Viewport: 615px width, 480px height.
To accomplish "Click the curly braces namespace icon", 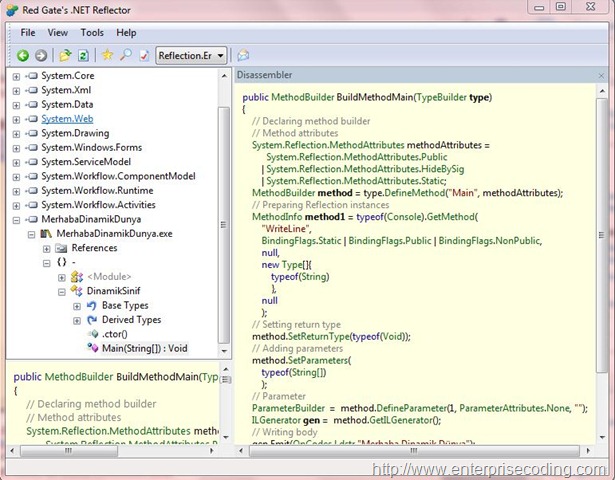I will [61, 262].
